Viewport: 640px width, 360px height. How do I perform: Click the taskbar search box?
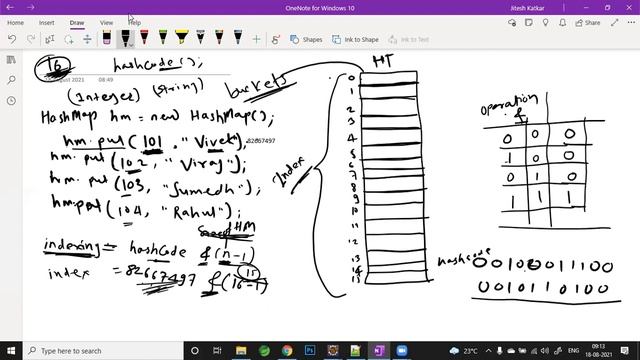click(x=103, y=351)
